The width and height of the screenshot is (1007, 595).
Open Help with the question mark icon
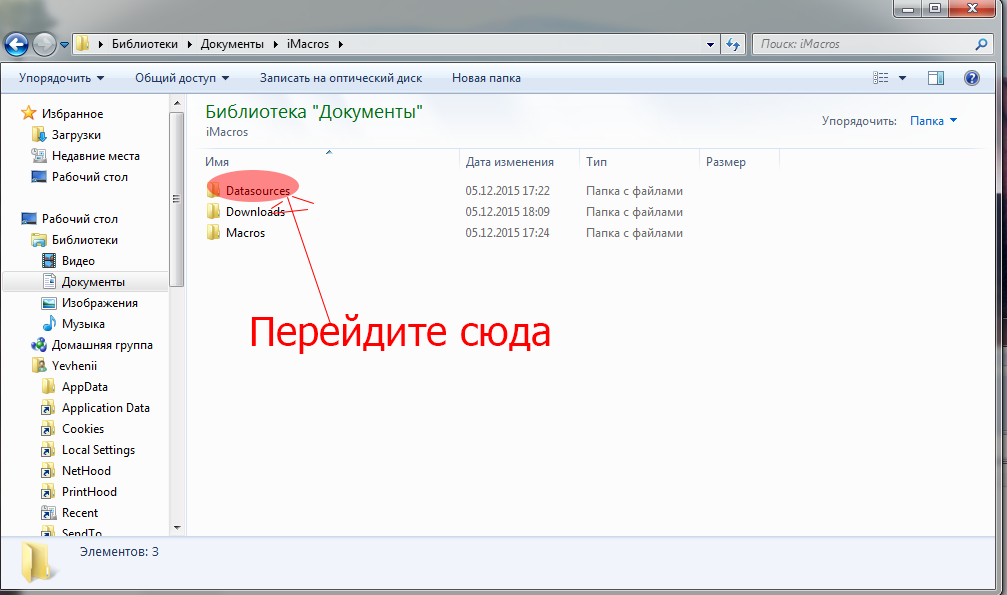pyautogui.click(x=972, y=78)
